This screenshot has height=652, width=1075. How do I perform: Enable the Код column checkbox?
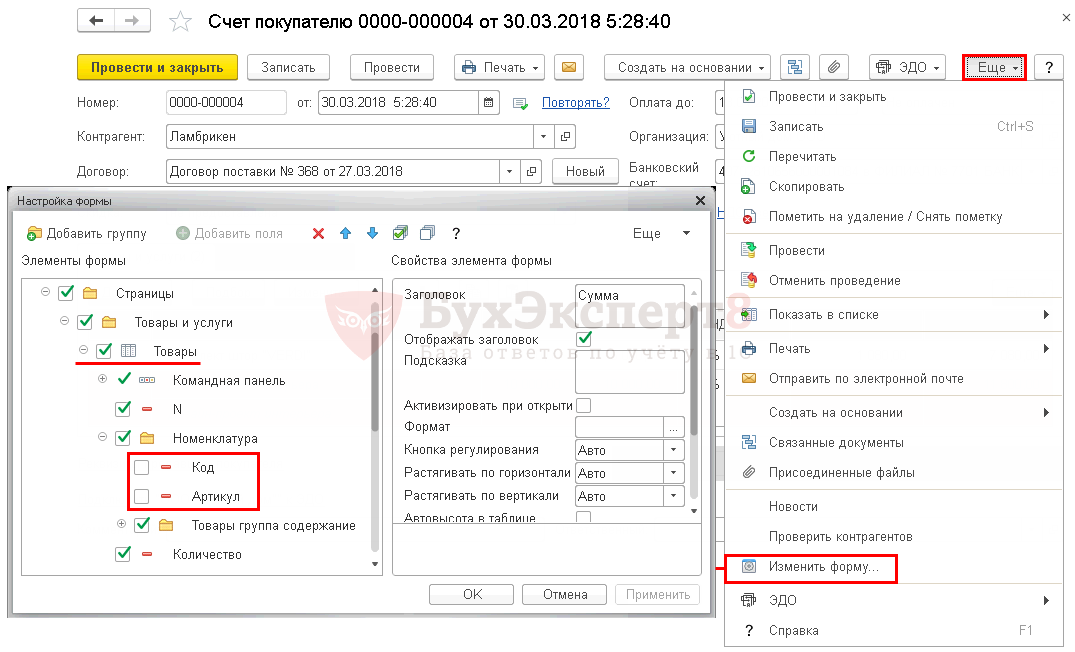click(x=142, y=467)
